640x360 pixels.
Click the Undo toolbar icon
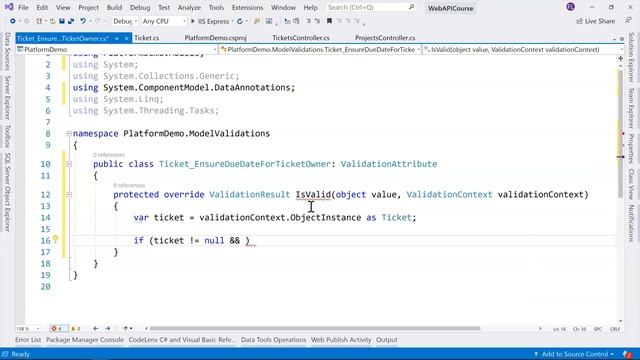[83, 21]
